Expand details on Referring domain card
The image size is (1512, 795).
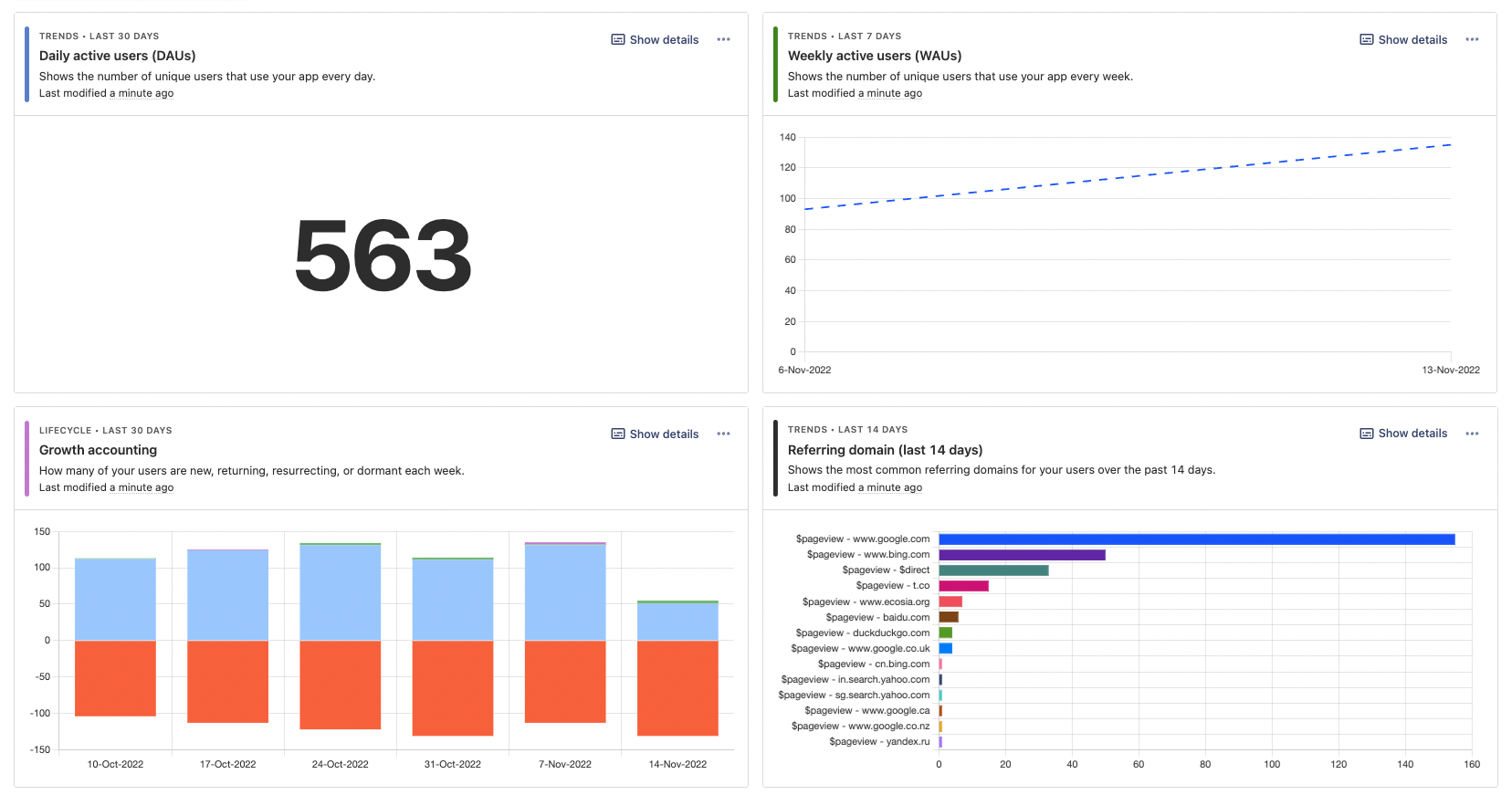click(x=1403, y=434)
